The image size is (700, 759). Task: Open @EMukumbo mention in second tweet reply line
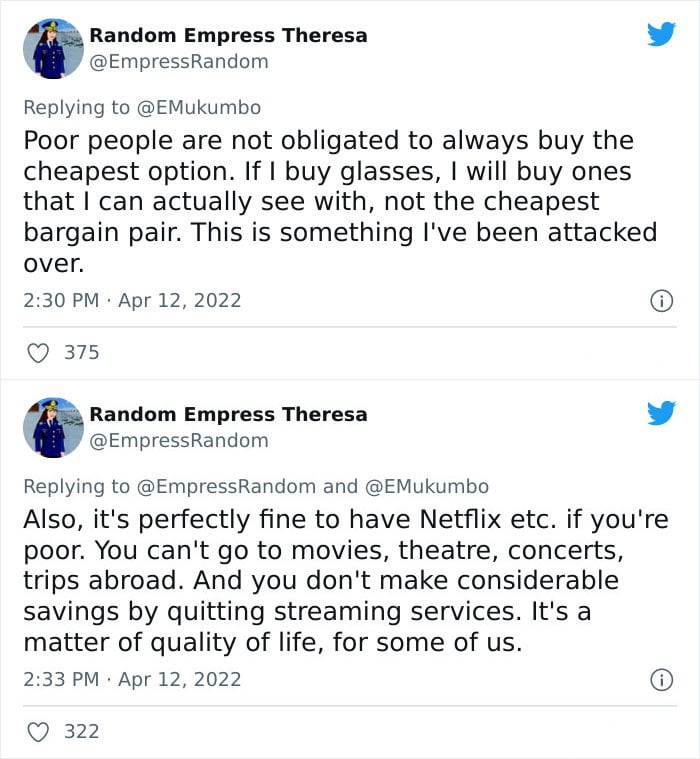click(426, 486)
